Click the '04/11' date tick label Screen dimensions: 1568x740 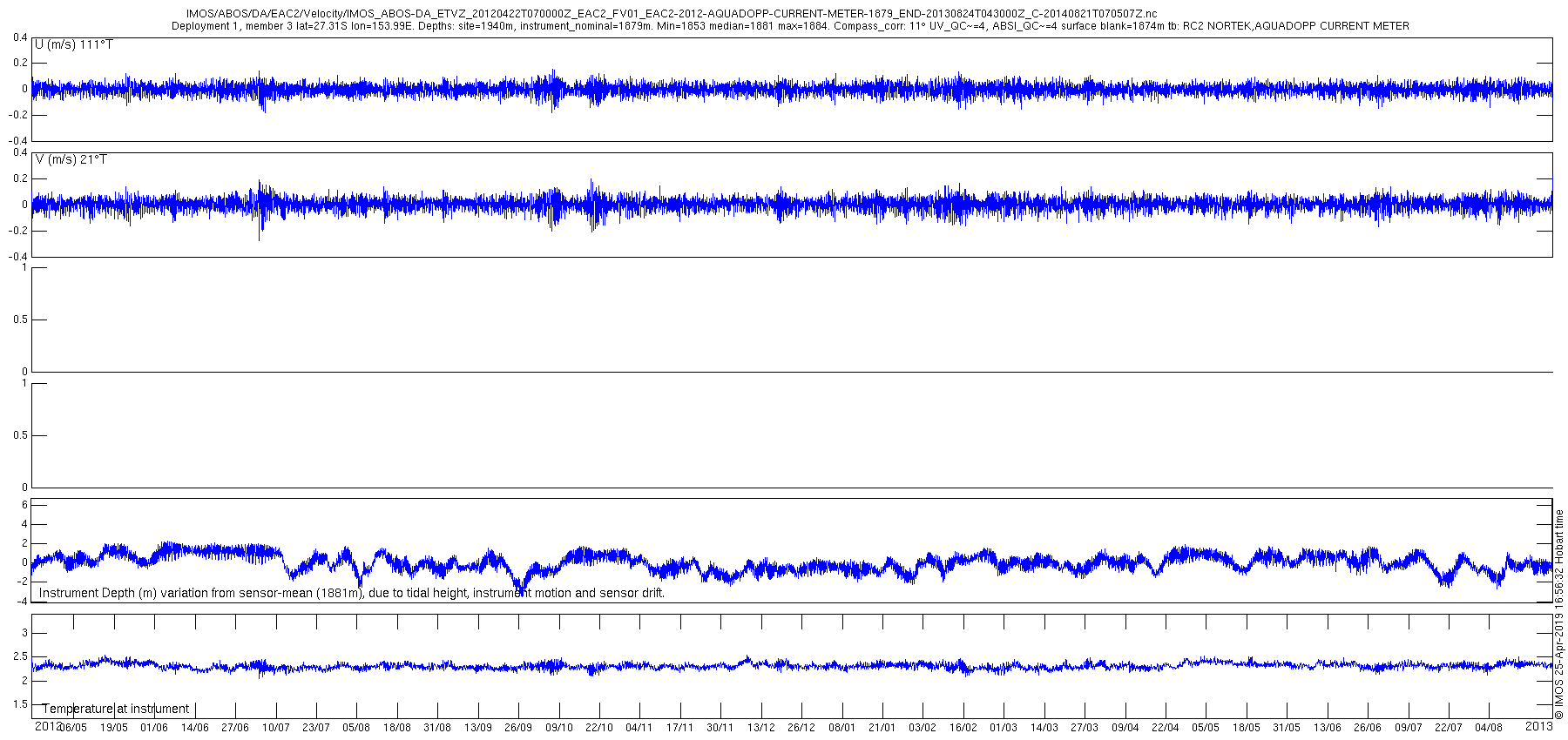coord(639,728)
